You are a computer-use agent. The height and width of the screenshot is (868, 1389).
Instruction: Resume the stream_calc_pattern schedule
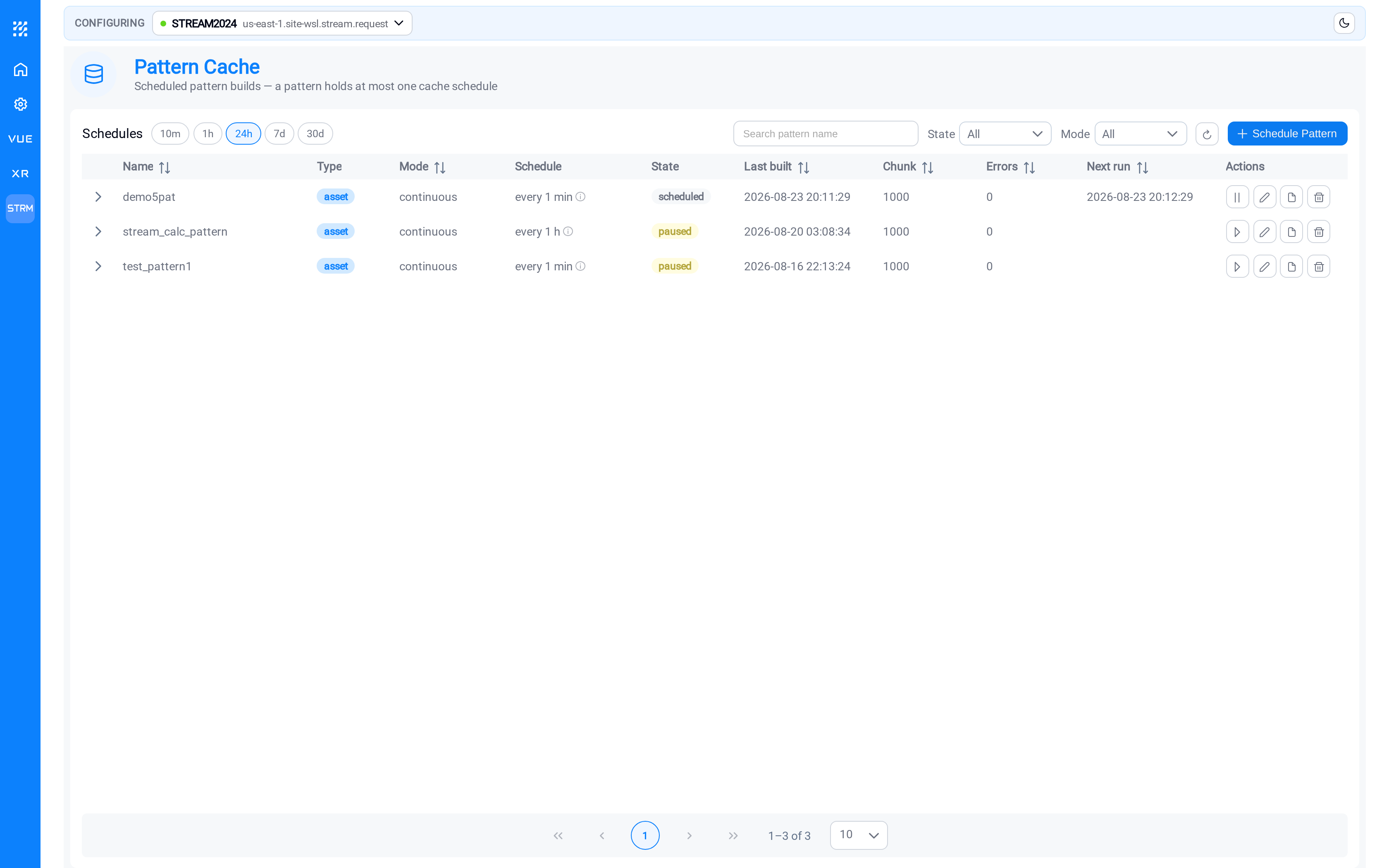click(1237, 232)
